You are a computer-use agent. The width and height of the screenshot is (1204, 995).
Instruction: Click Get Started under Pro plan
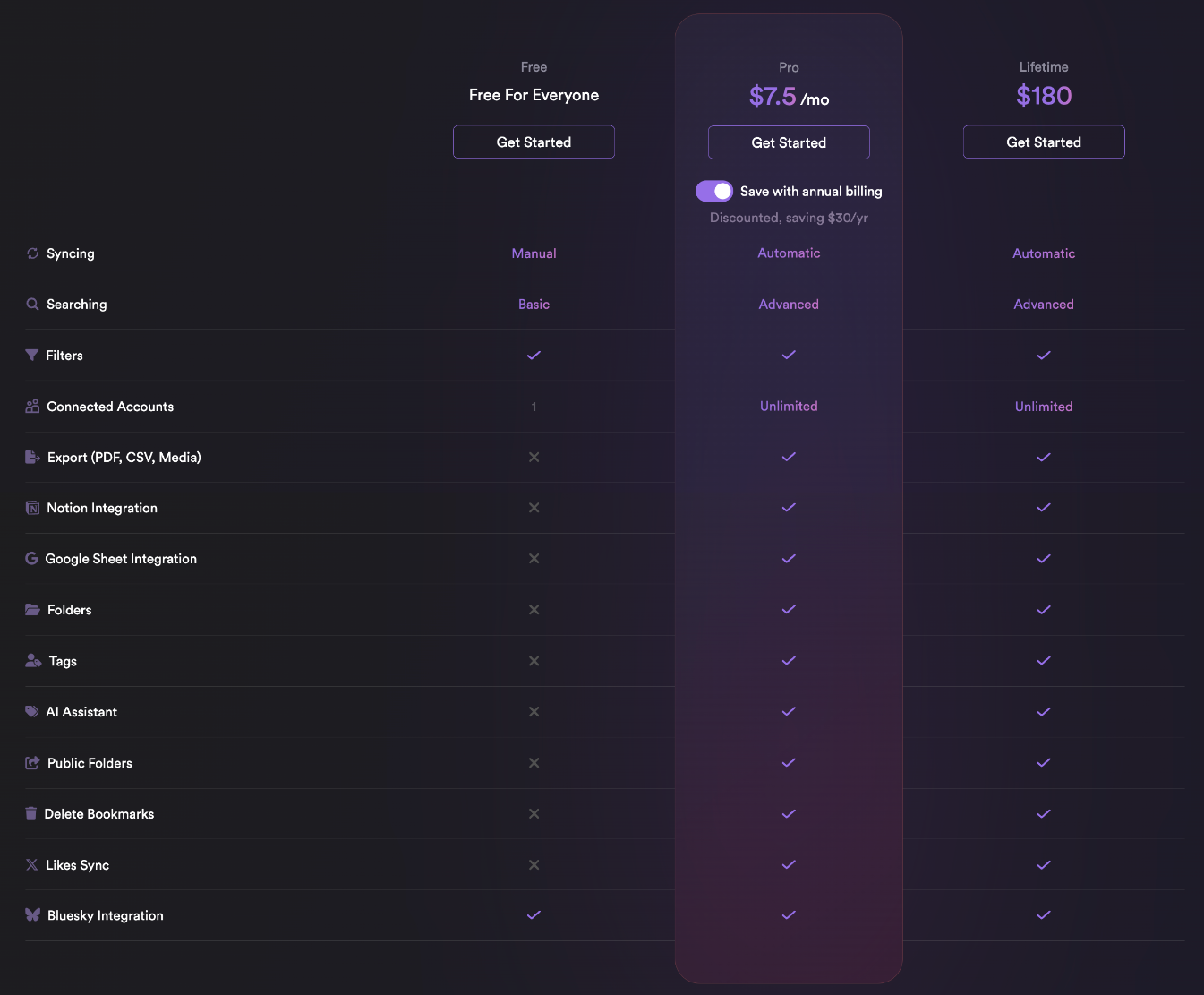point(789,142)
